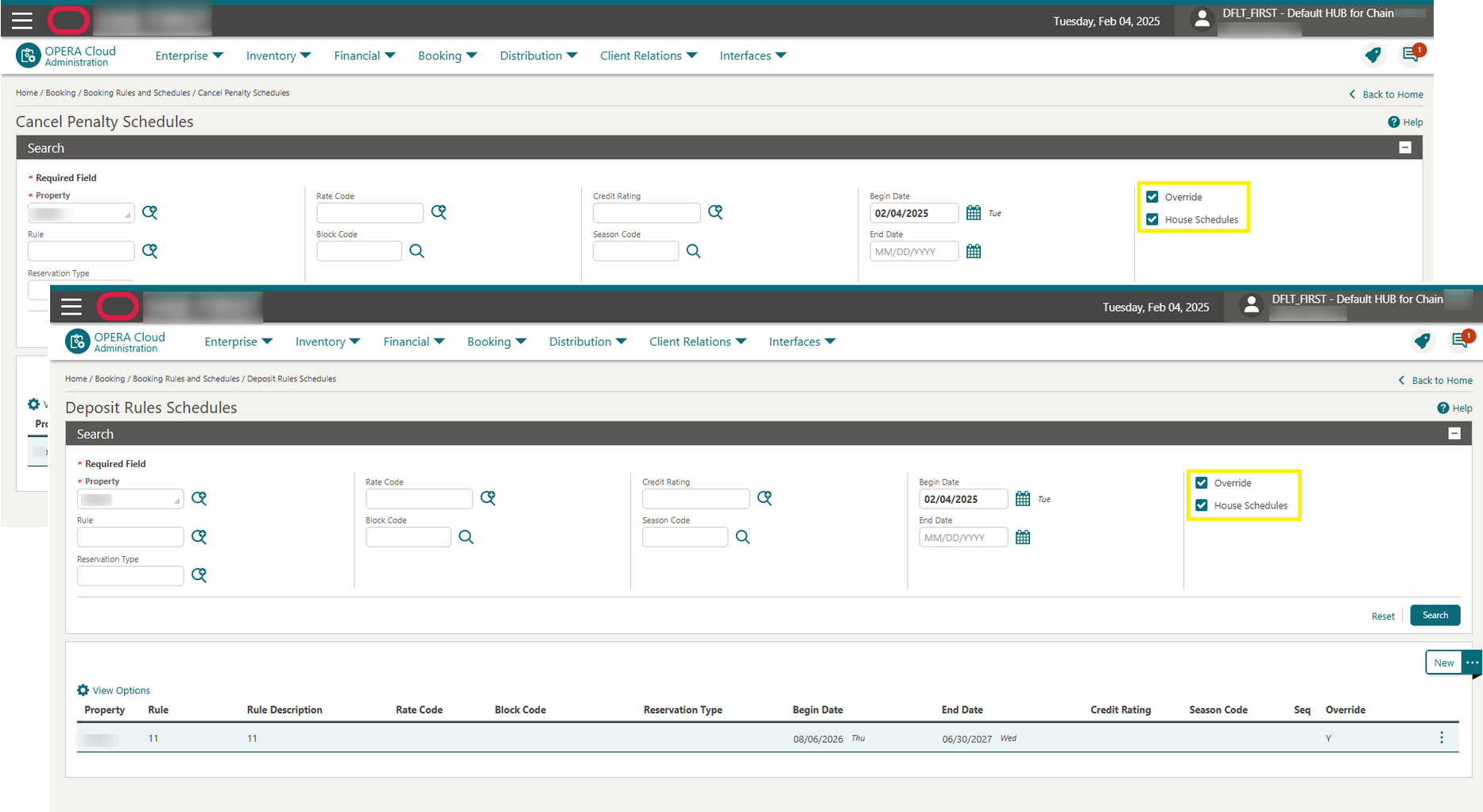
Task: Open Rate Code lookup in Cancel Penalty search
Action: click(439, 212)
